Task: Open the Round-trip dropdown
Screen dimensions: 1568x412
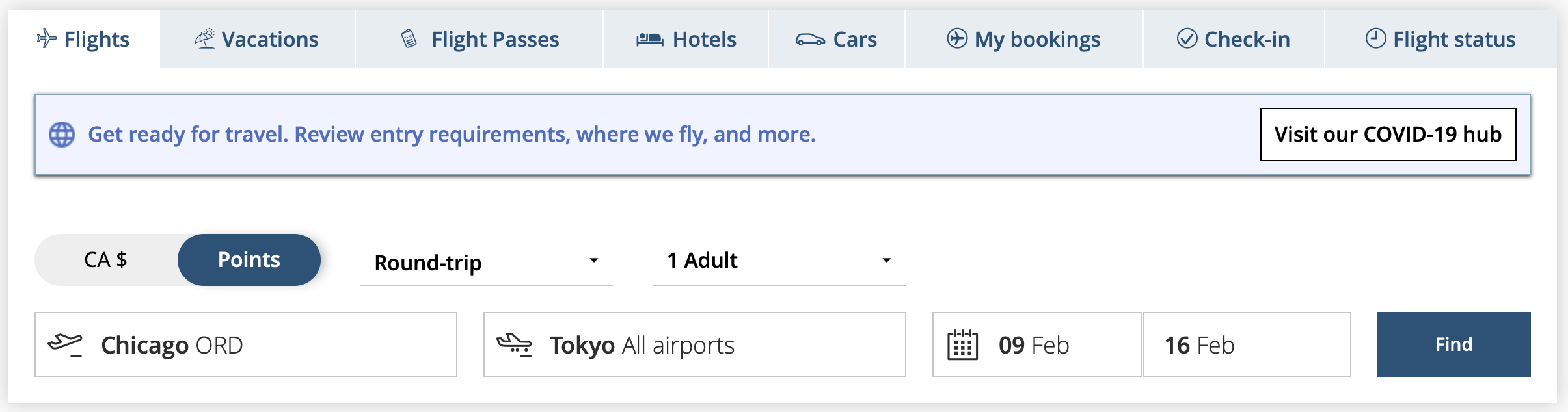Action: click(486, 263)
